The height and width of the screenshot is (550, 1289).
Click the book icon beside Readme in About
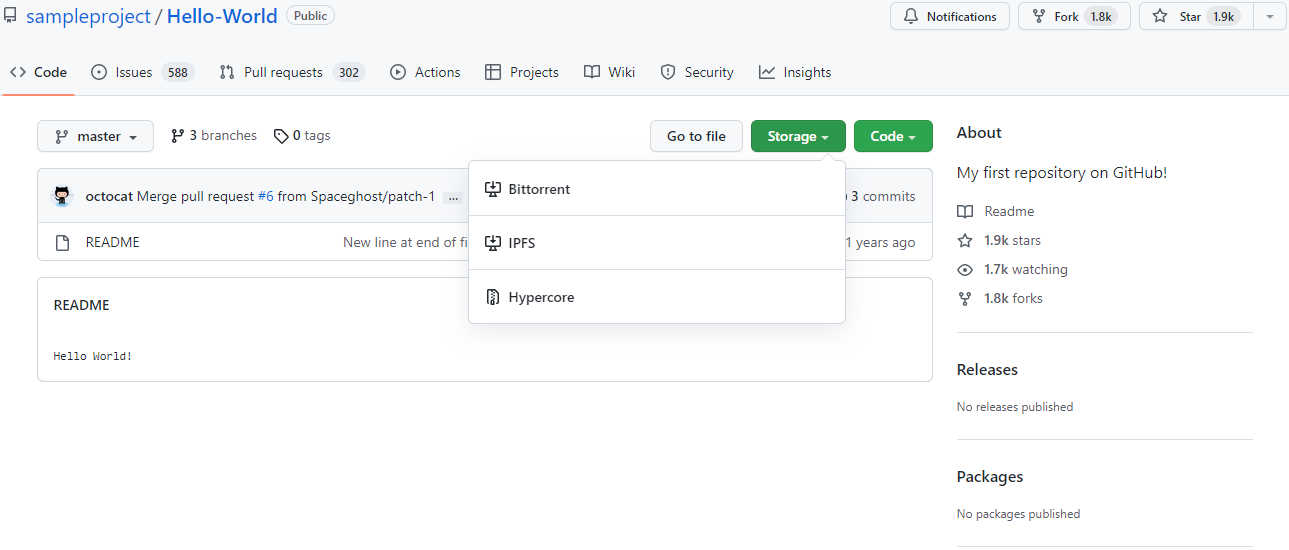tap(965, 211)
